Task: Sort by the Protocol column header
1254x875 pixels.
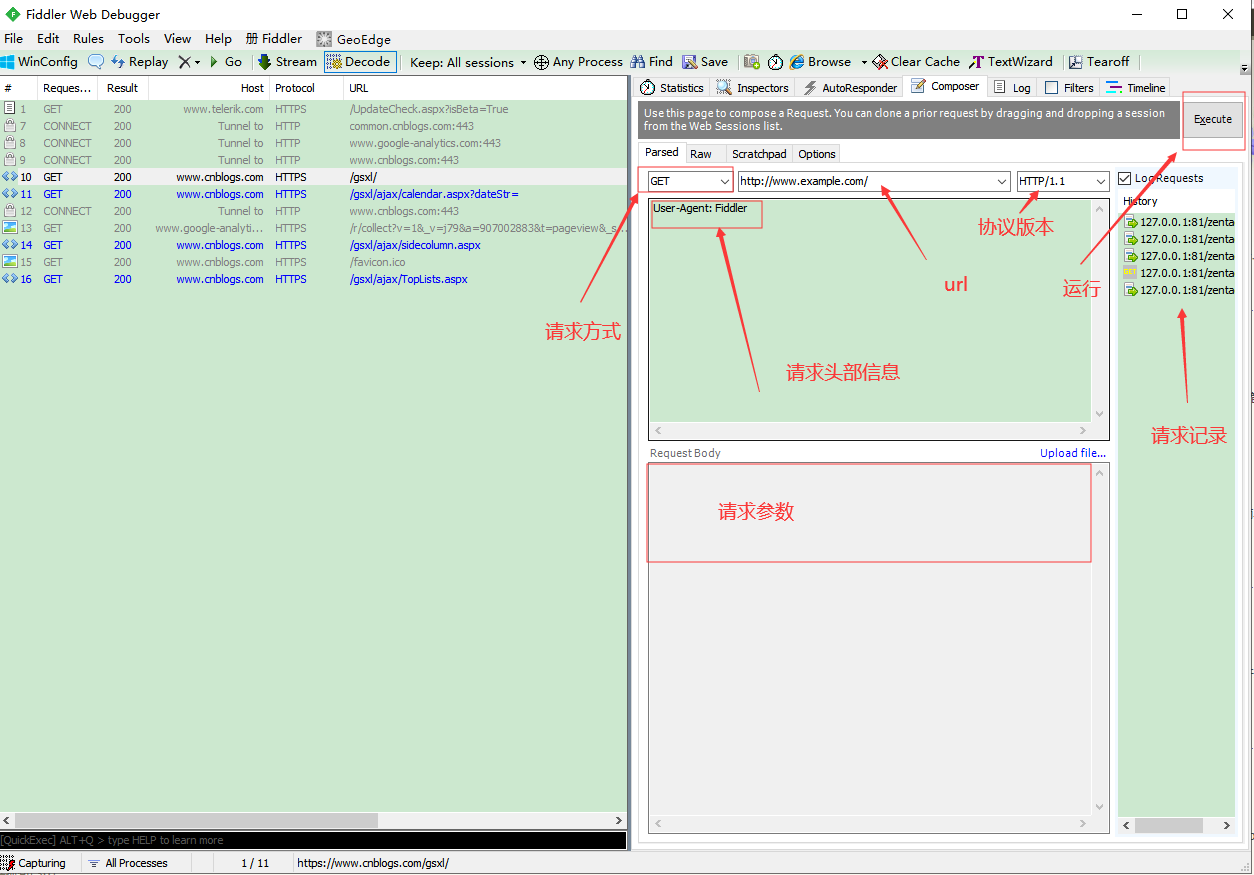Action: [x=306, y=88]
